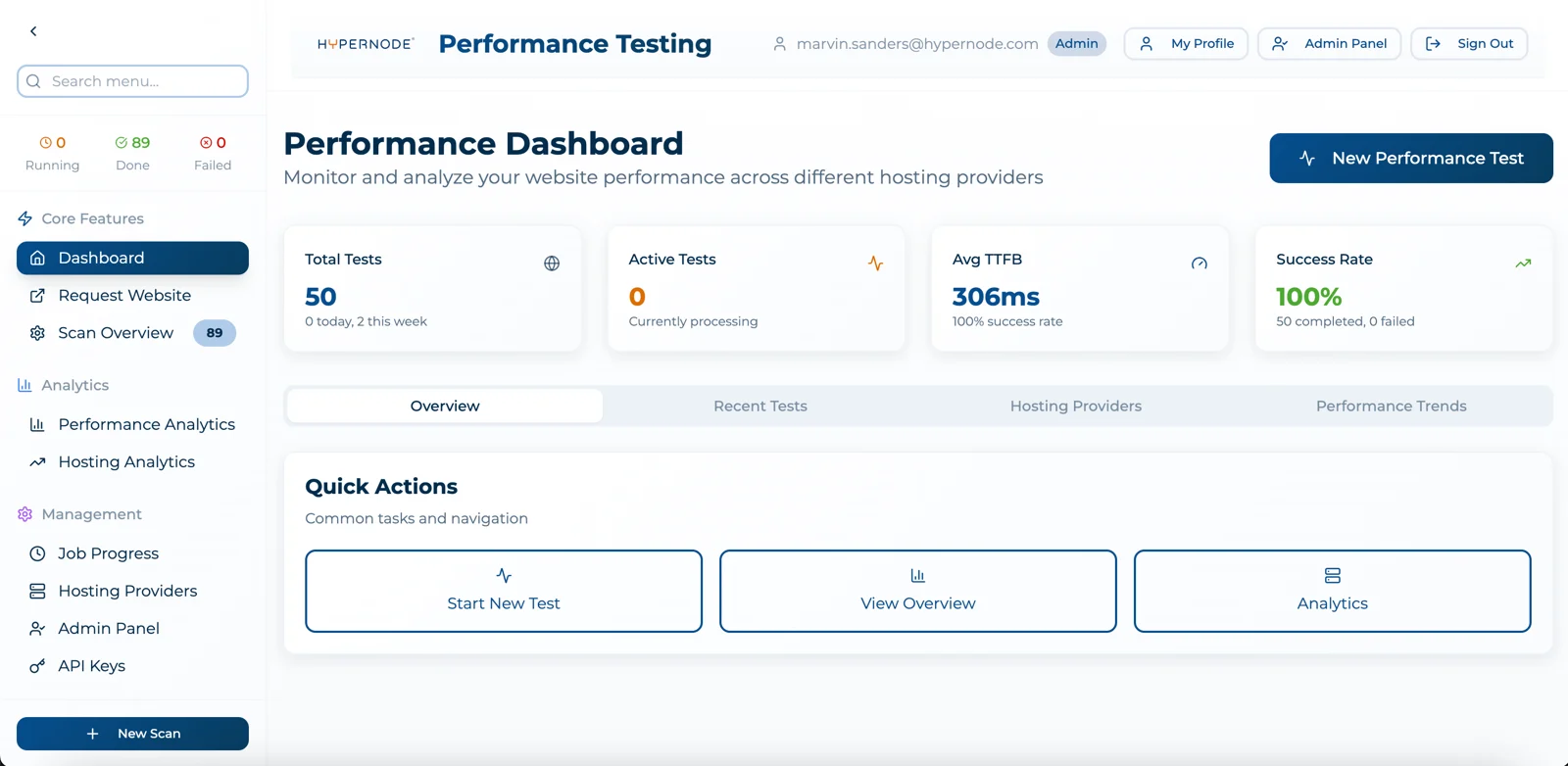This screenshot has width=1568, height=766.
Task: Start a New Performance Test
Action: [x=1411, y=158]
